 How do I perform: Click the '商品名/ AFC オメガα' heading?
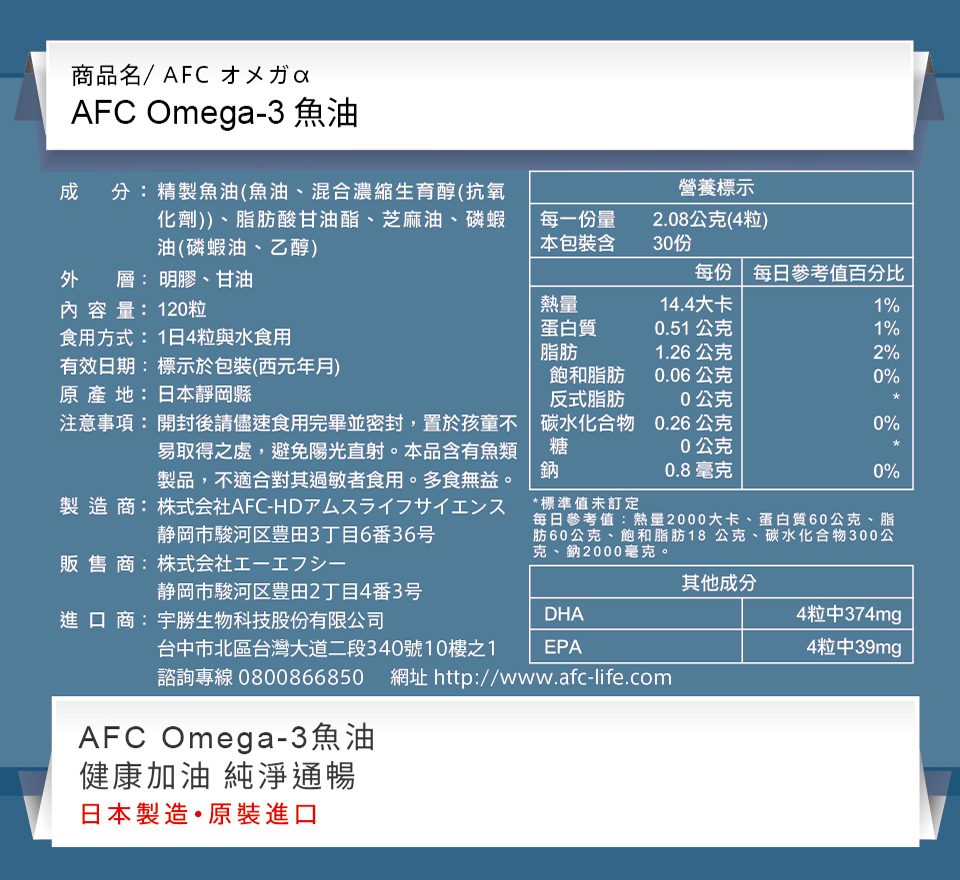pyautogui.click(x=191, y=75)
